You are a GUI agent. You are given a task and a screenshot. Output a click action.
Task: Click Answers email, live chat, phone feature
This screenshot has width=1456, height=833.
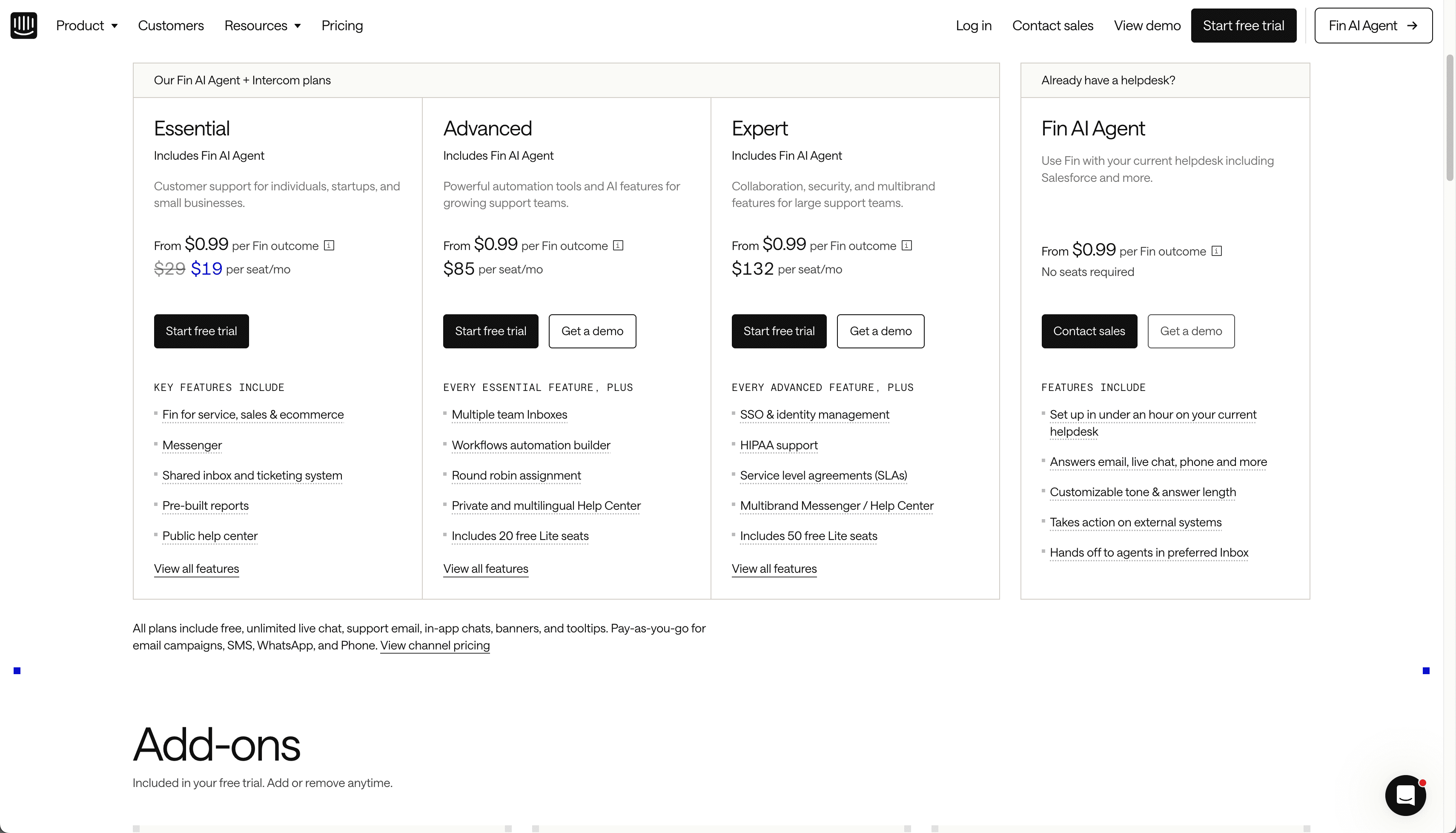point(1158,462)
